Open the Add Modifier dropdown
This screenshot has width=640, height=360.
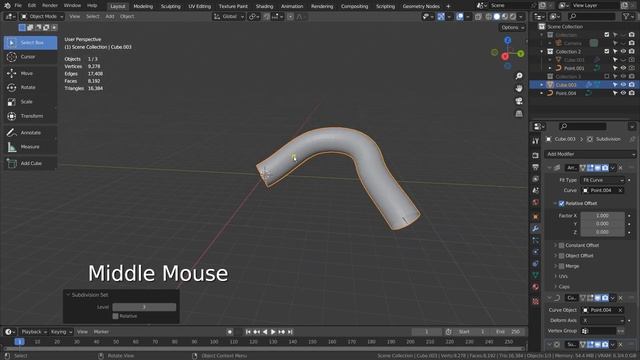[x=591, y=154]
